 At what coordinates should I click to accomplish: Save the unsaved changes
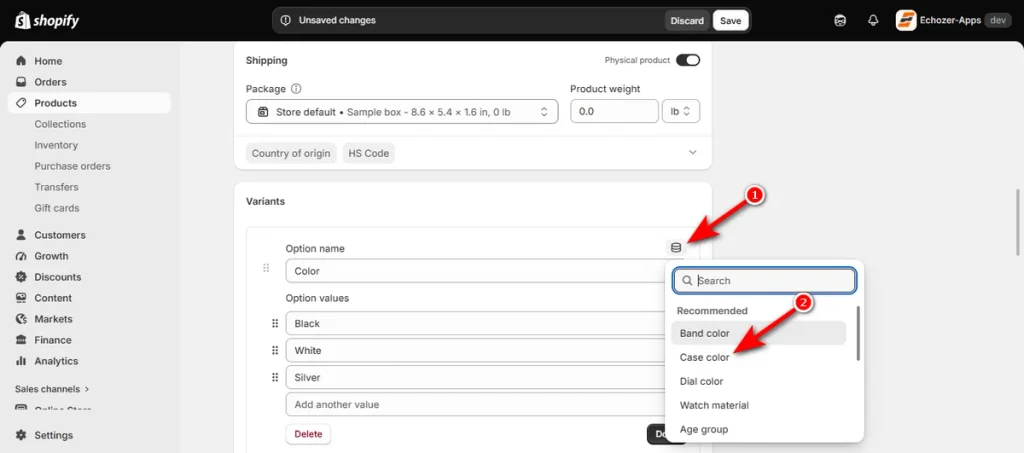[x=730, y=20]
